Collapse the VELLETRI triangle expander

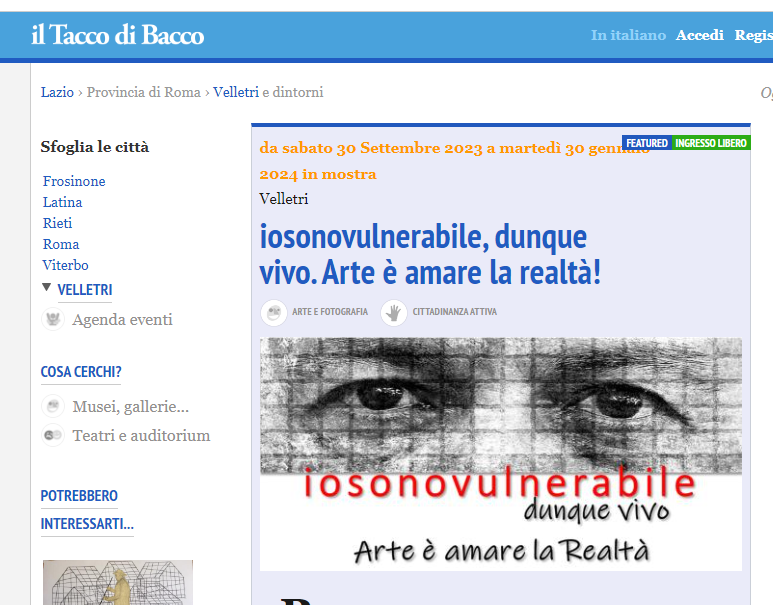tap(46, 287)
